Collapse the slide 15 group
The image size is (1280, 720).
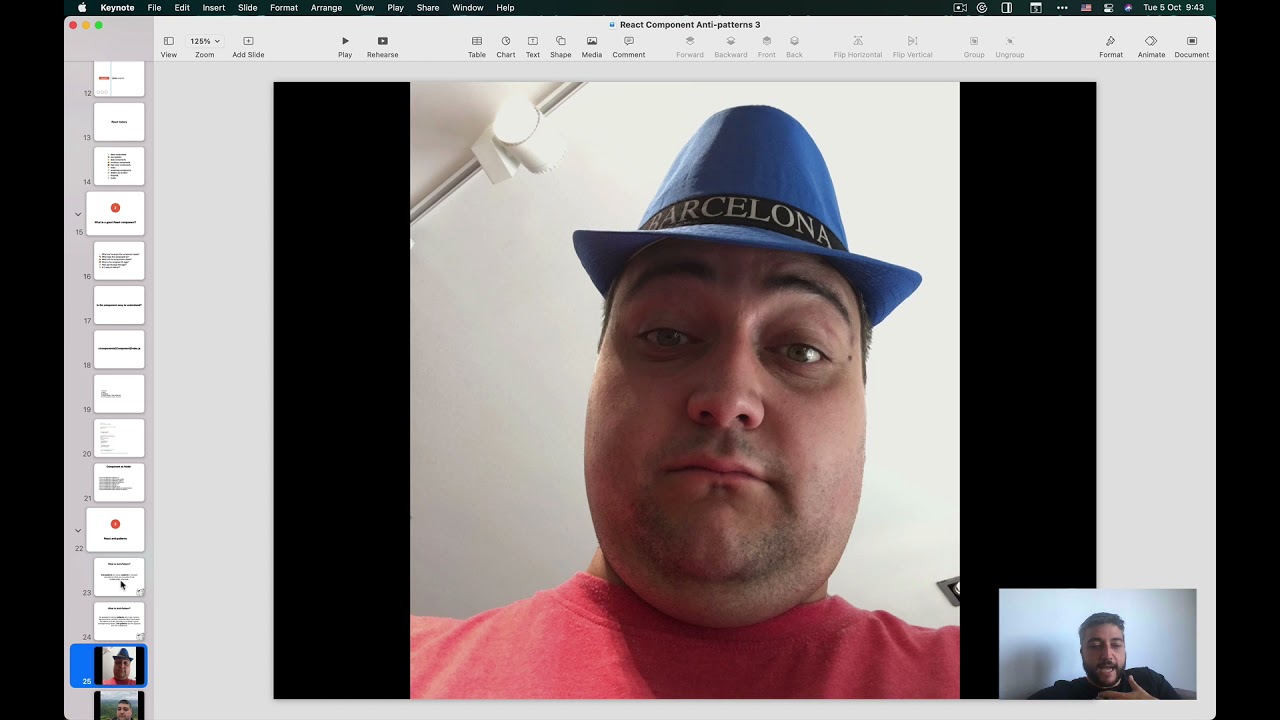(x=78, y=214)
